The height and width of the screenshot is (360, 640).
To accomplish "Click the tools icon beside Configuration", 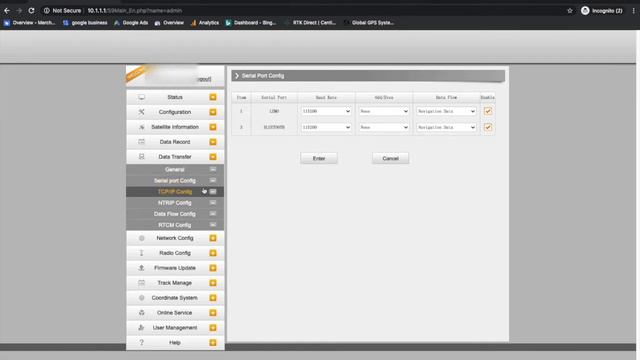I will [x=141, y=112].
